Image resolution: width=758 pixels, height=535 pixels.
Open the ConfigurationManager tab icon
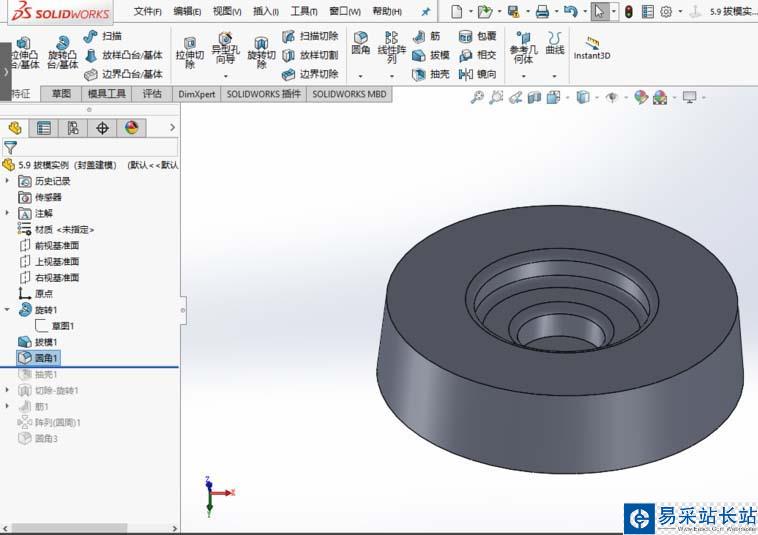click(x=72, y=128)
